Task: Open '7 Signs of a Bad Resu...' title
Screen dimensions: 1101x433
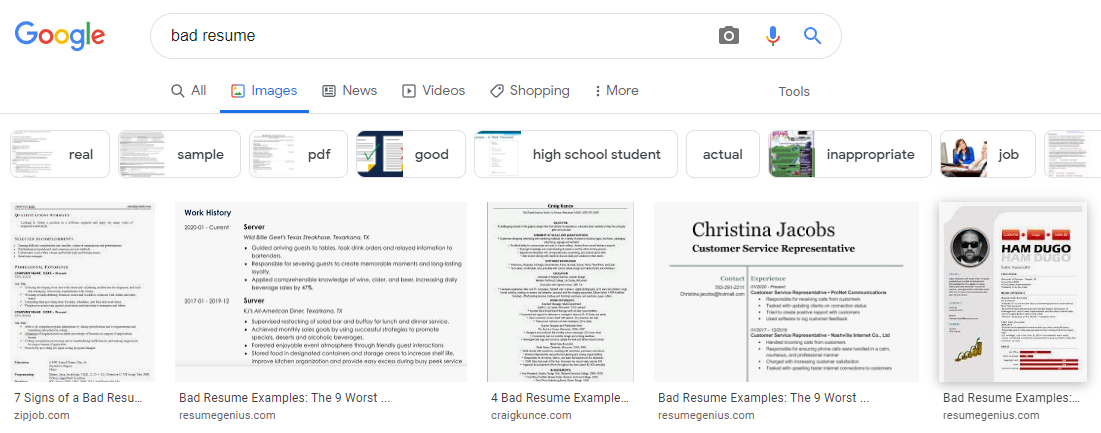Action: point(79,398)
